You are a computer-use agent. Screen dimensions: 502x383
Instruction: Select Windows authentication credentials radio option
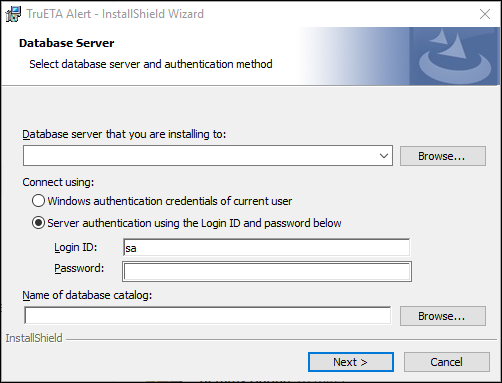tap(38, 201)
